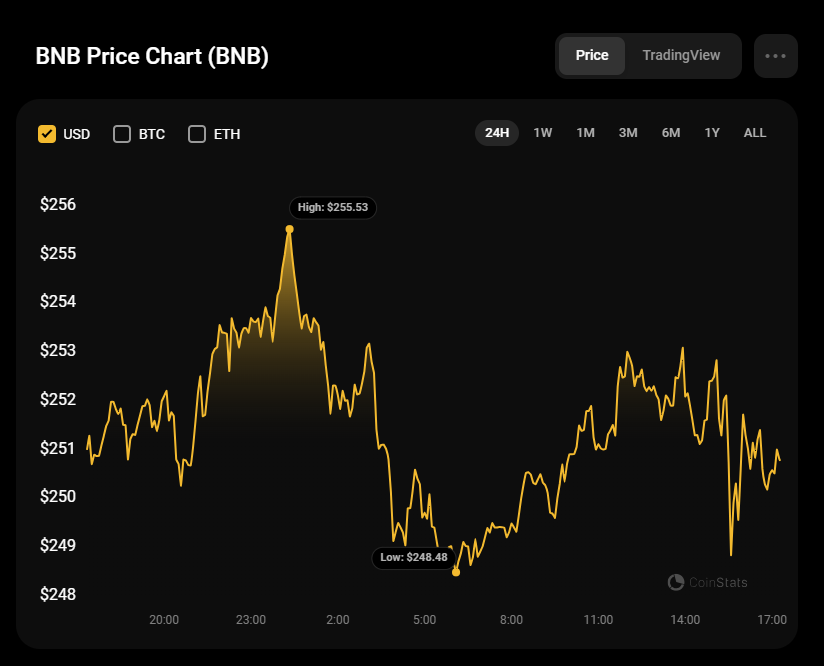
Task: Click the High $255.53 price marker
Action: (x=333, y=207)
